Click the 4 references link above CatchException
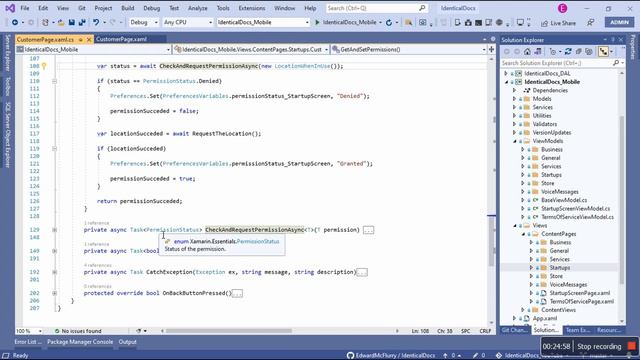Screen dimensions: 640x360 pos(98,265)
